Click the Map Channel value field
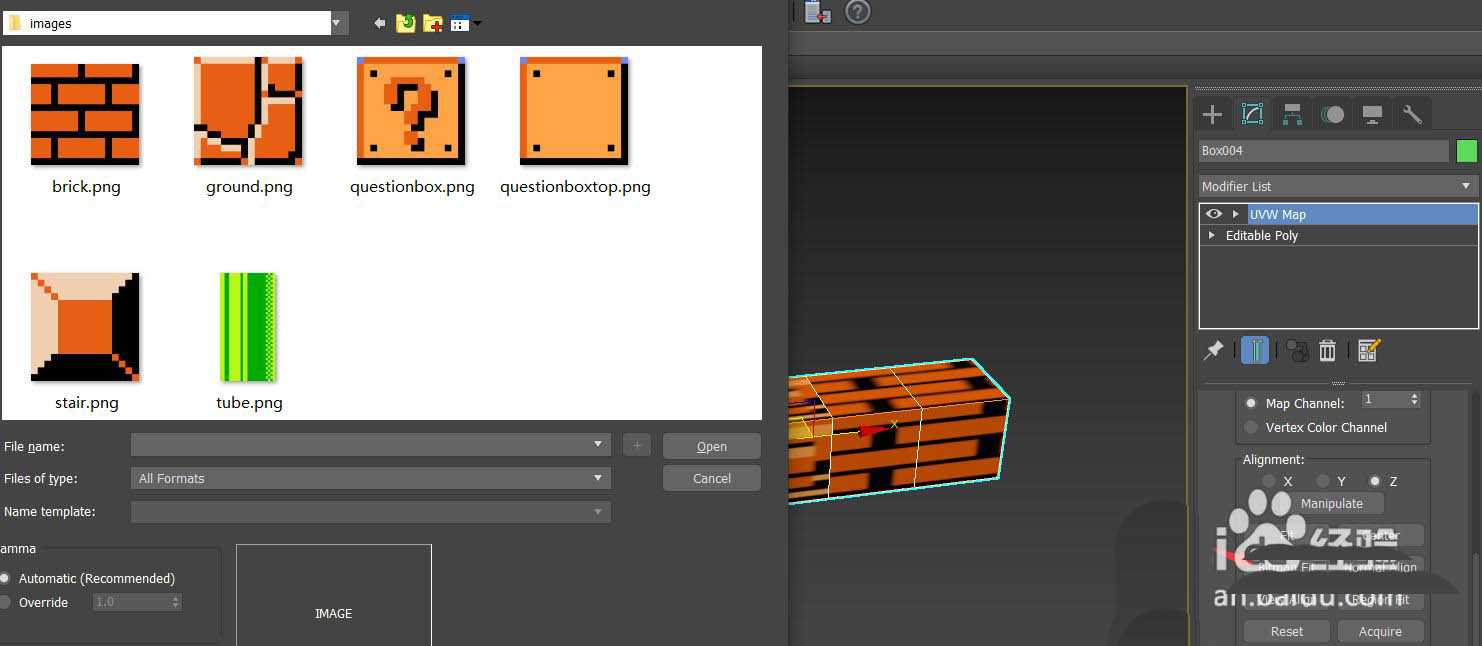The height and width of the screenshot is (646, 1482). click(1383, 399)
